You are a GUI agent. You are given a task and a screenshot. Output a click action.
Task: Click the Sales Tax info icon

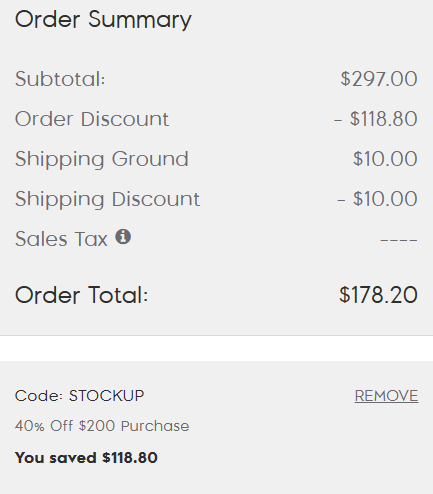[123, 237]
